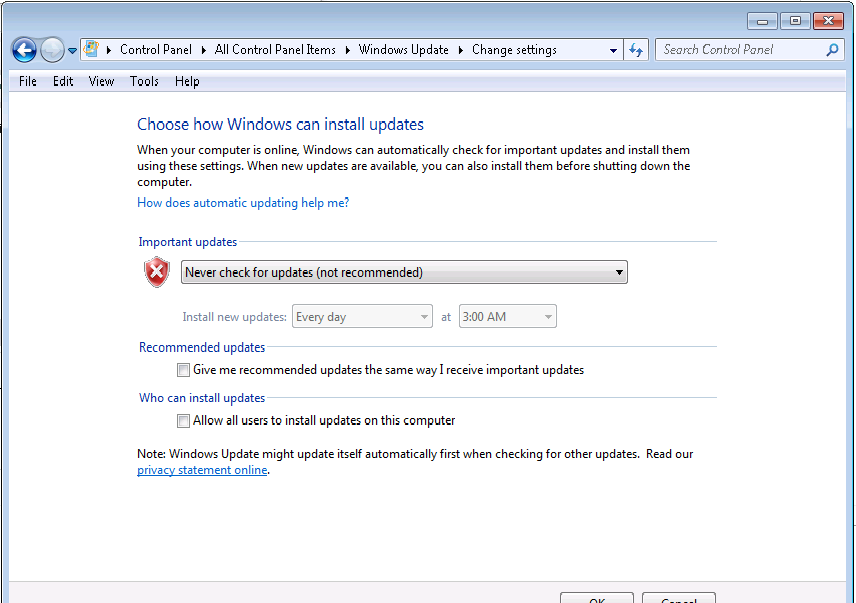Click the Forward navigation arrow
This screenshot has width=856, height=603.
tap(52, 50)
